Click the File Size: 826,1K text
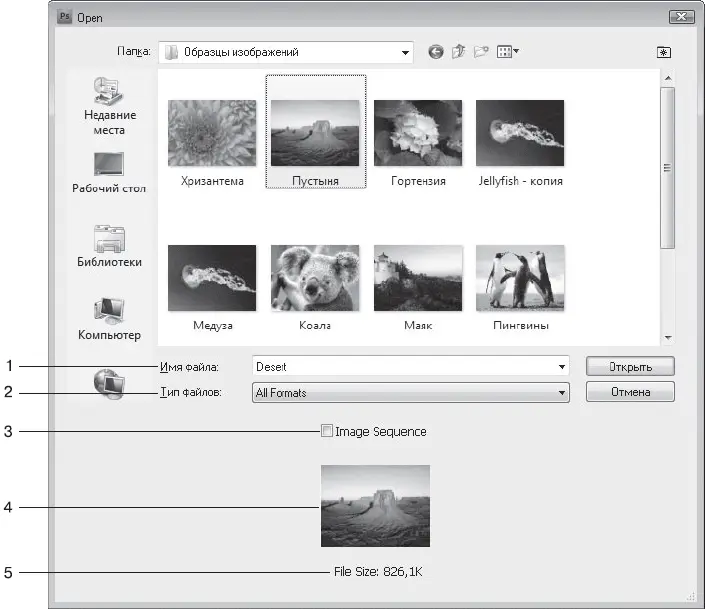Screen dimensions: 705x609 pyautogui.click(x=378, y=572)
